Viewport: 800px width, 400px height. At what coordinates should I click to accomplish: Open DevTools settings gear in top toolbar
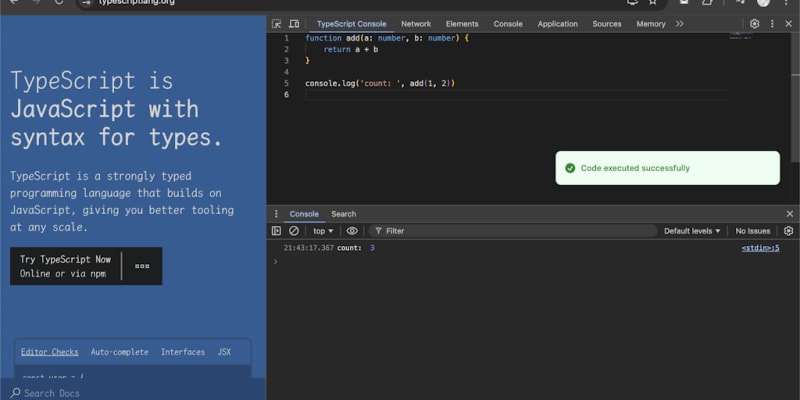pyautogui.click(x=755, y=24)
